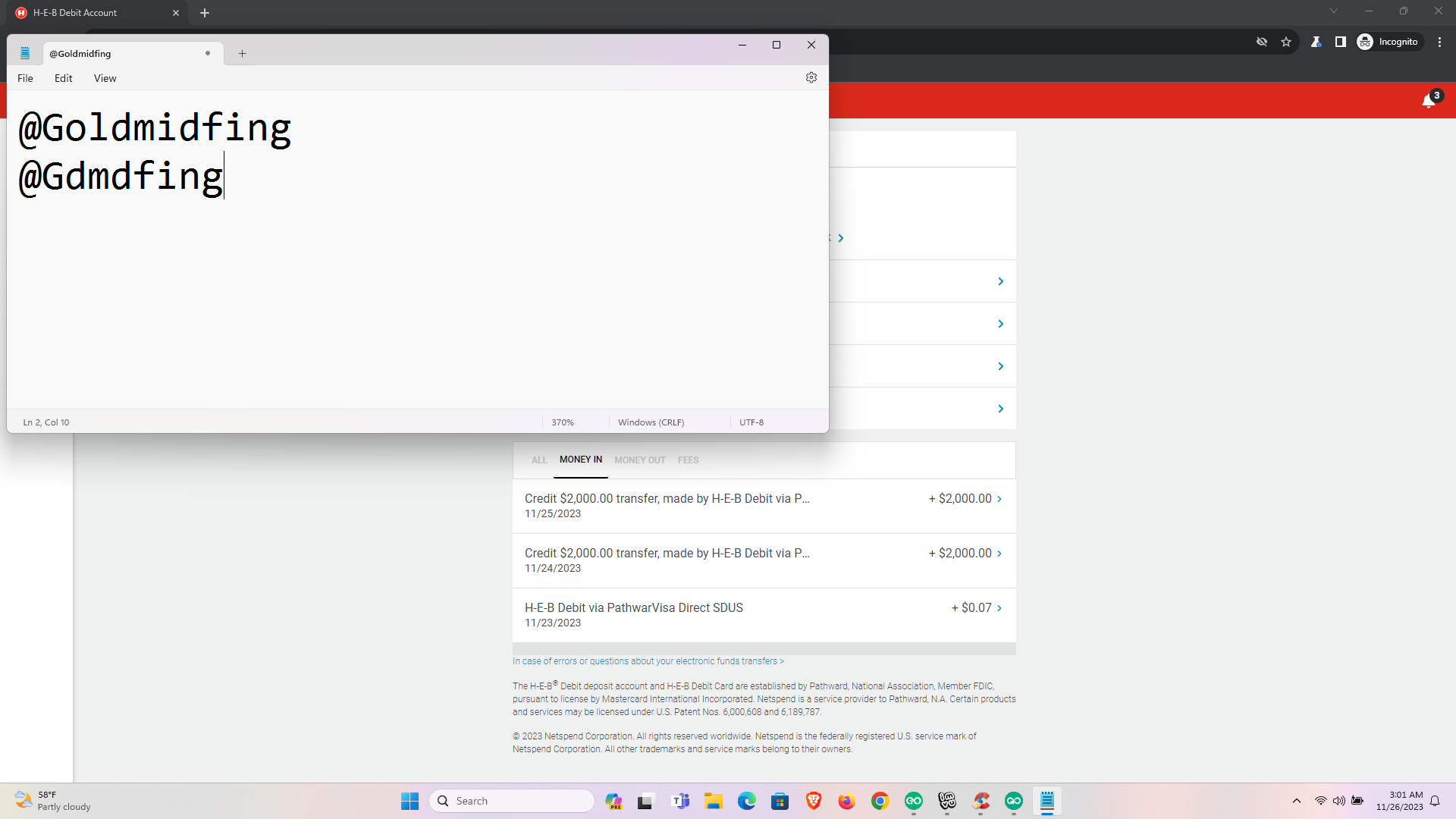Expand the 11/25/2023 credit transfer chevron
The width and height of the screenshot is (1456, 819).
click(999, 499)
